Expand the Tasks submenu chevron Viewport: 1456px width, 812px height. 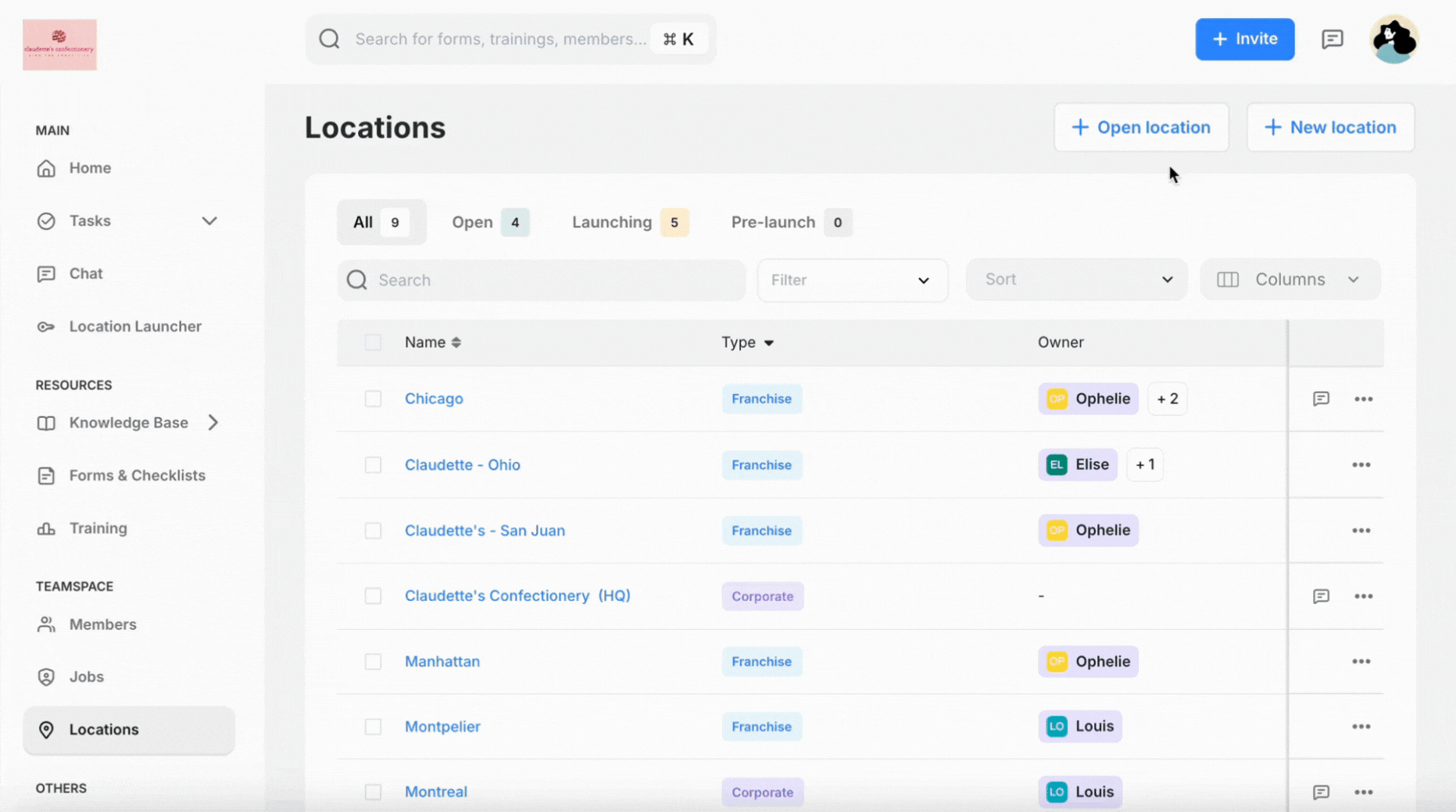tap(209, 221)
